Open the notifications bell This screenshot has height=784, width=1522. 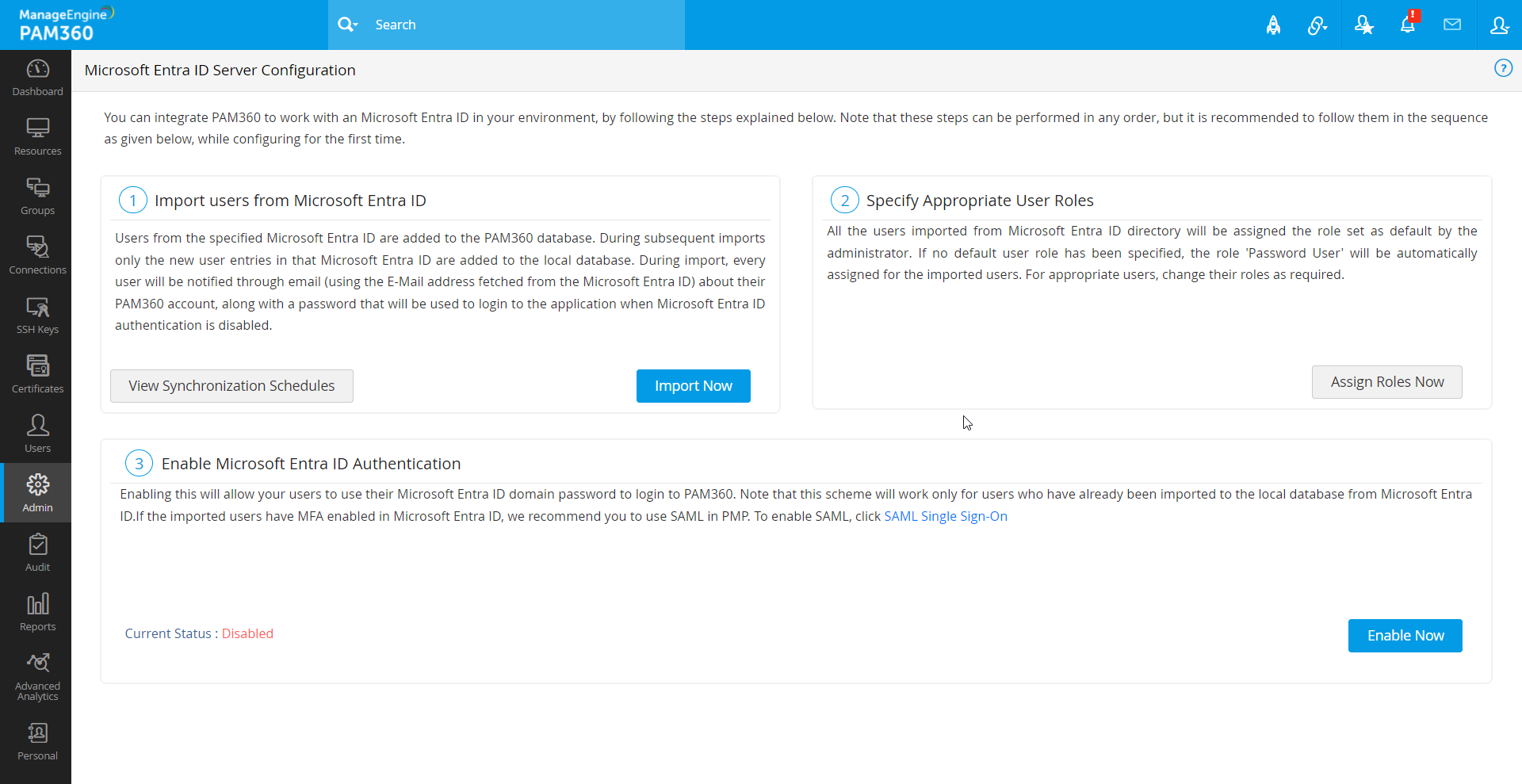(x=1409, y=24)
